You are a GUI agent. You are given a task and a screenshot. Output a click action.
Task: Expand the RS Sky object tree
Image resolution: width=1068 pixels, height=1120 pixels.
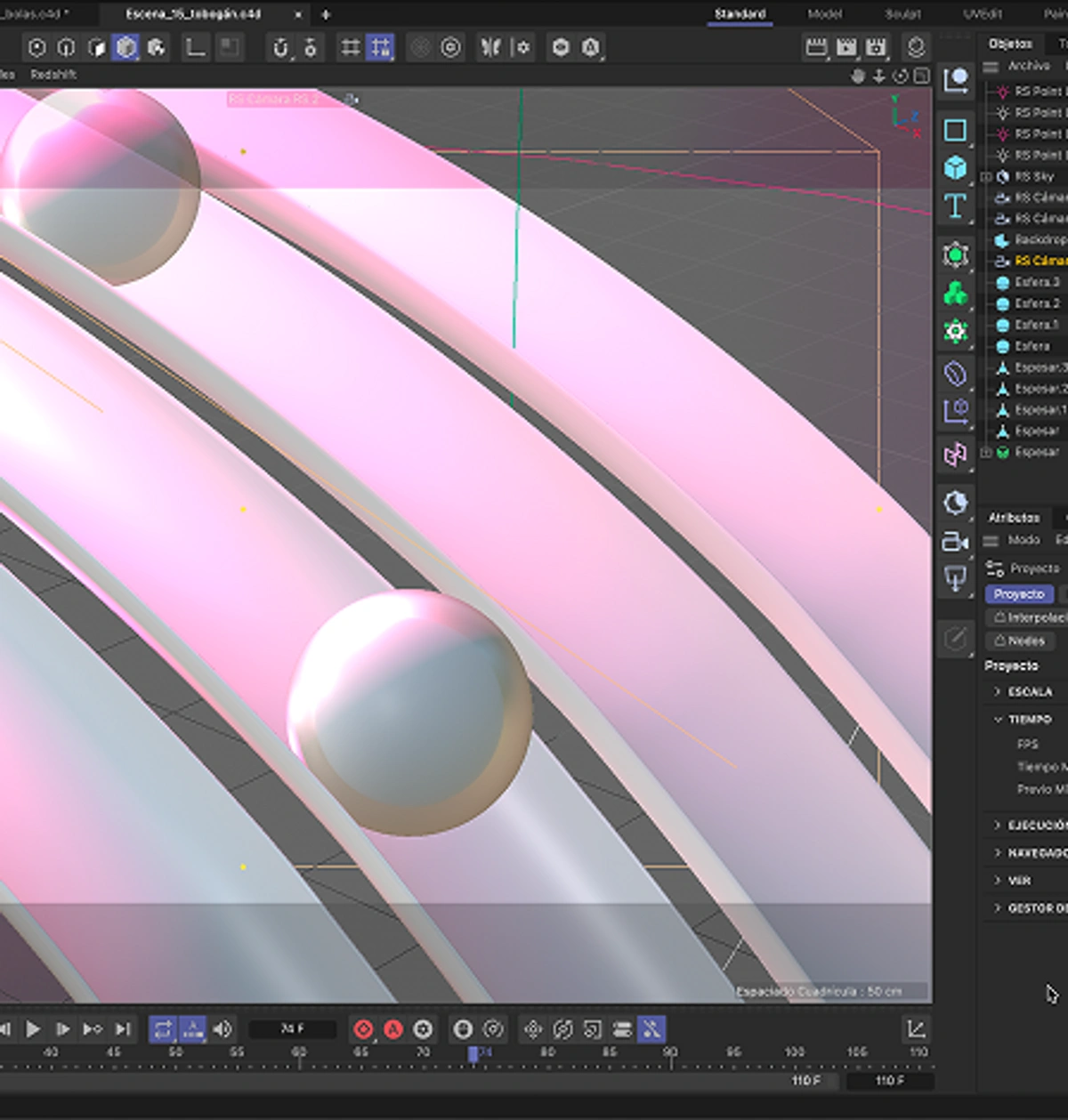pyautogui.click(x=986, y=177)
